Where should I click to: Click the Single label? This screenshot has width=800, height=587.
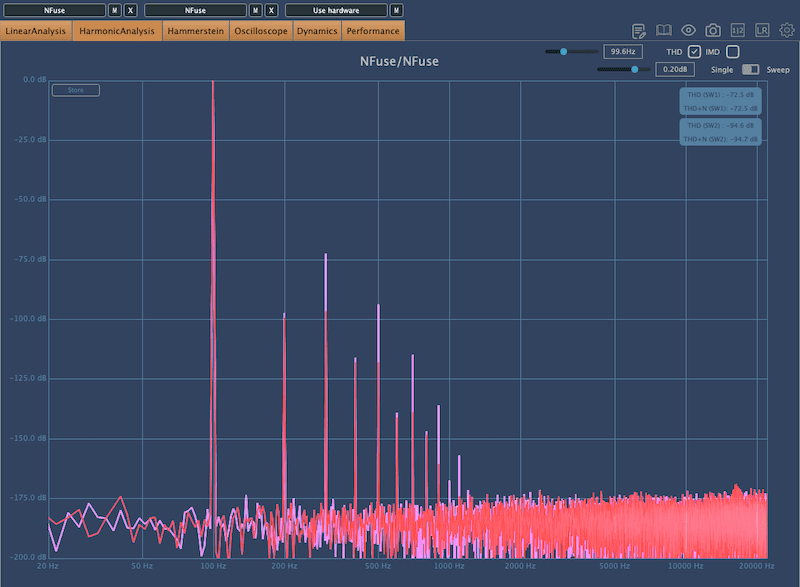(x=721, y=70)
